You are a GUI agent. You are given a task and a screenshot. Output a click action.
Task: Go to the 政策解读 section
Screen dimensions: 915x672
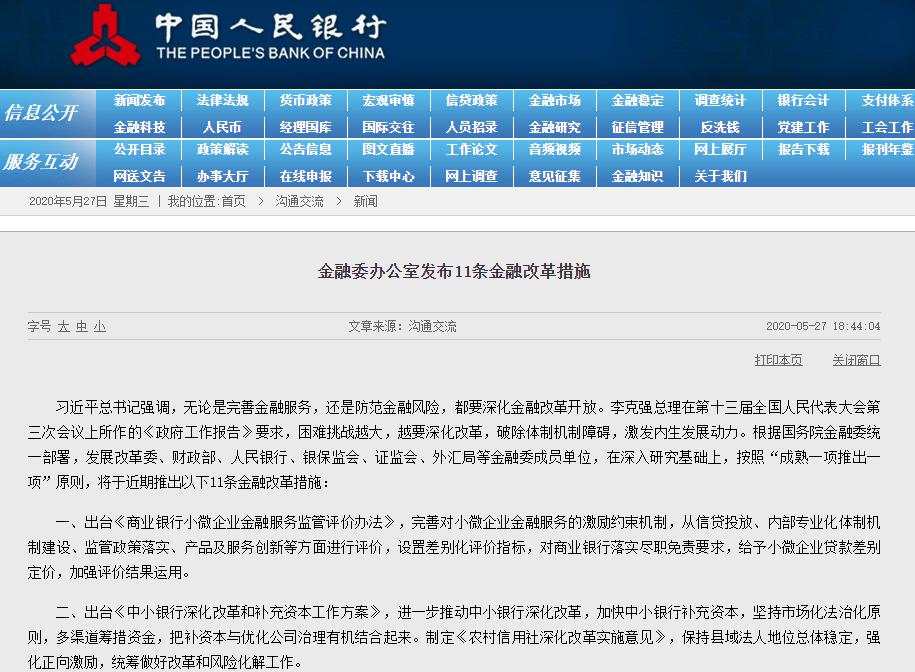tap(222, 149)
